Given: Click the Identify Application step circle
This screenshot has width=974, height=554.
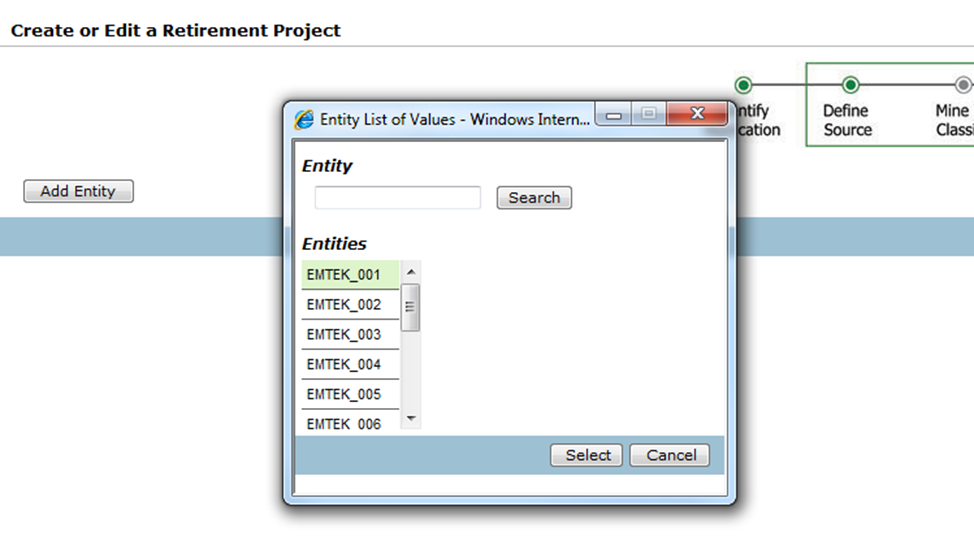Looking at the screenshot, I should pyautogui.click(x=743, y=85).
